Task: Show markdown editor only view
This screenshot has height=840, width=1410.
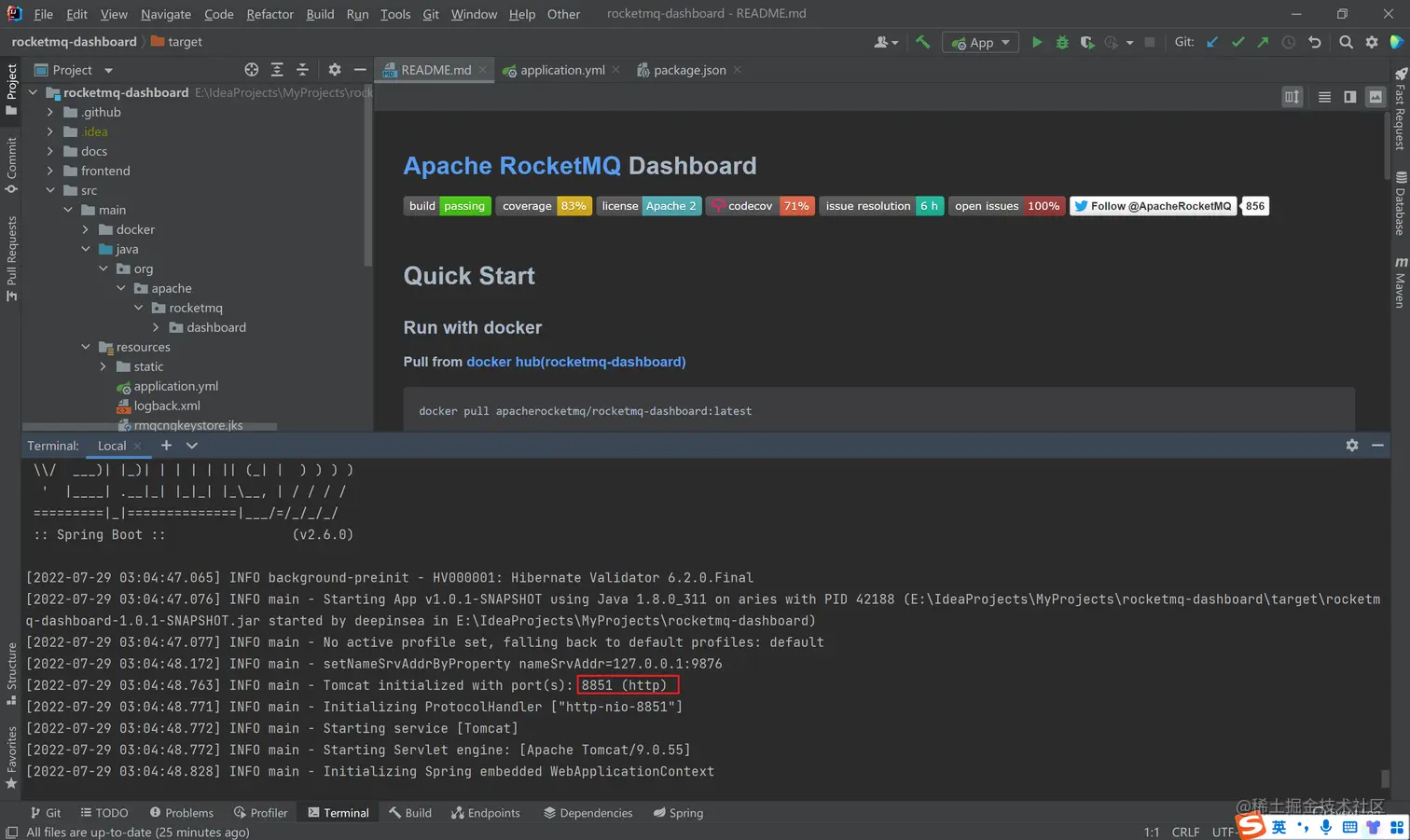Action: 1324,97
